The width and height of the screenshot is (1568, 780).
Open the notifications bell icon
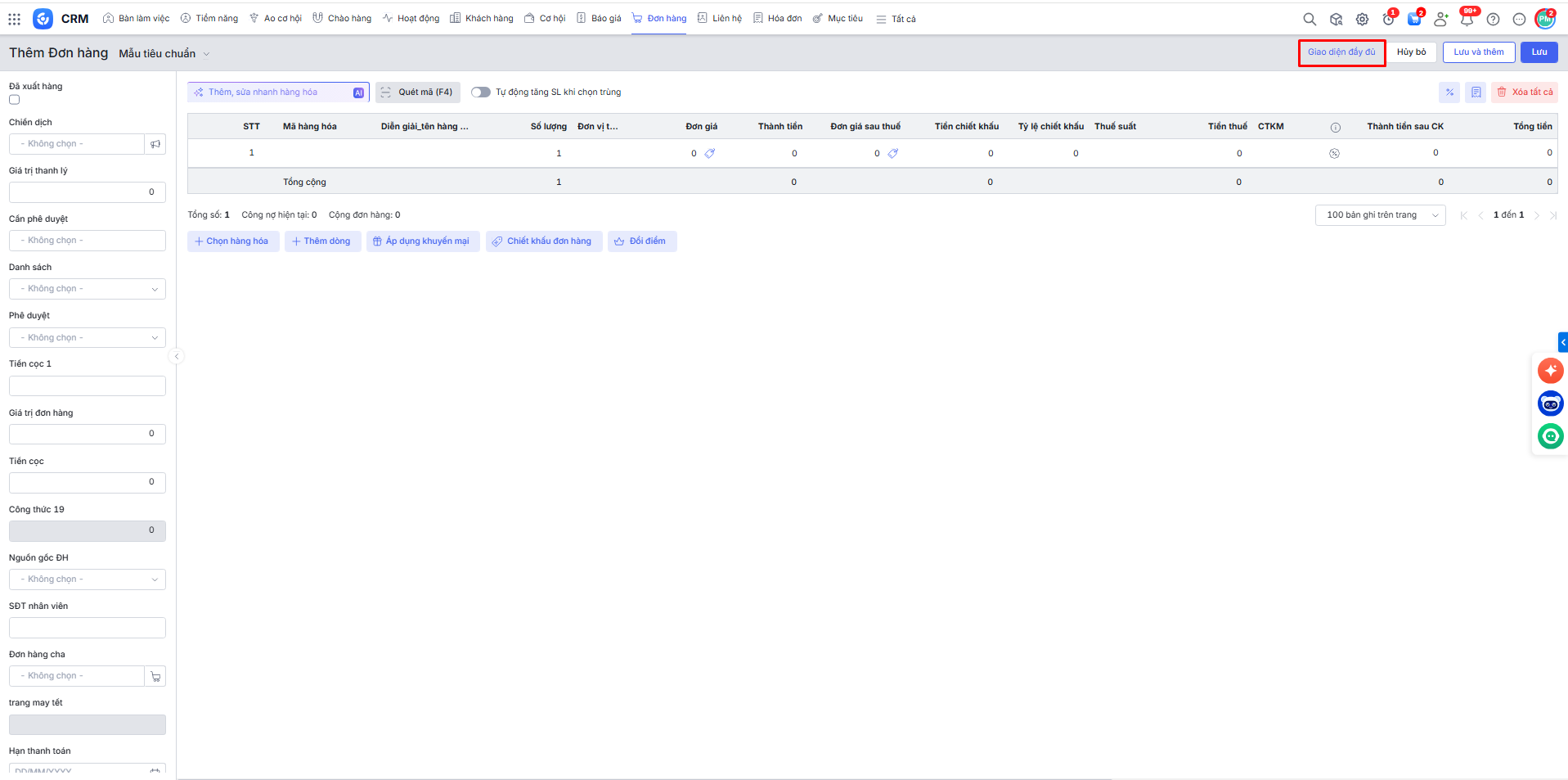(1467, 19)
